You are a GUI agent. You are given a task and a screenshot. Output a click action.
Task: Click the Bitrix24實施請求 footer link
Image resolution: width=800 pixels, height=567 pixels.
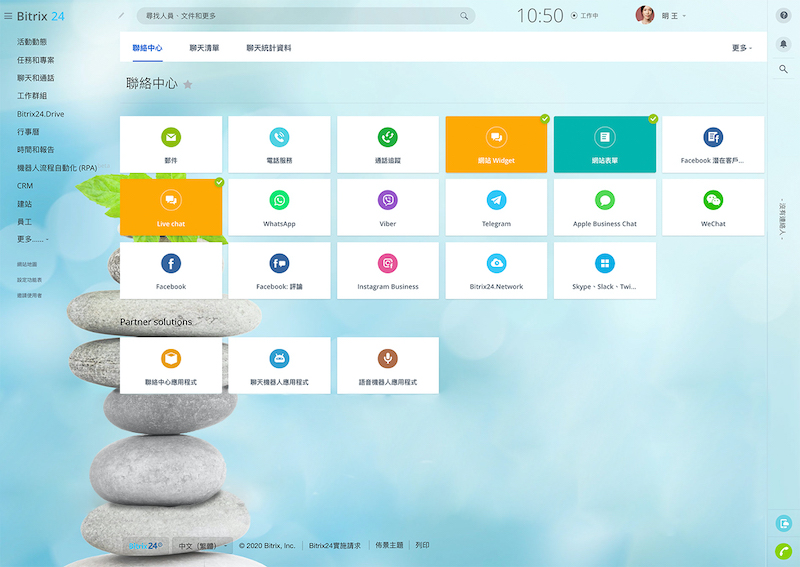(335, 546)
